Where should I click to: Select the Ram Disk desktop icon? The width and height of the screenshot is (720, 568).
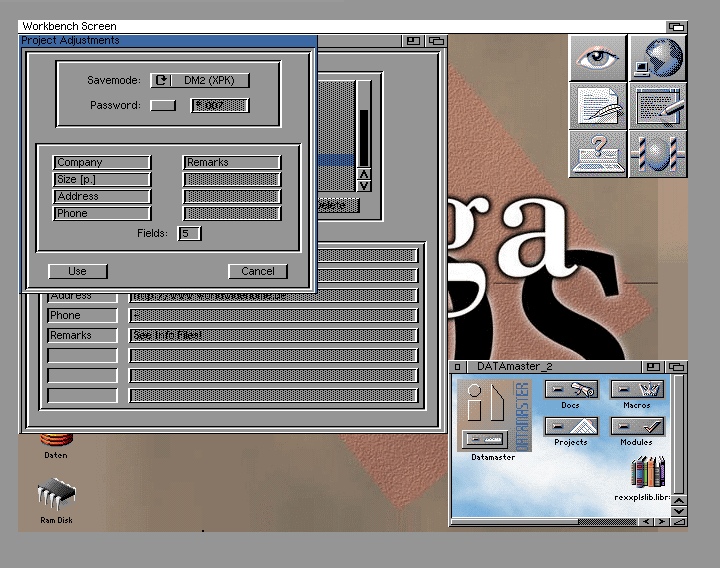[x=56, y=495]
